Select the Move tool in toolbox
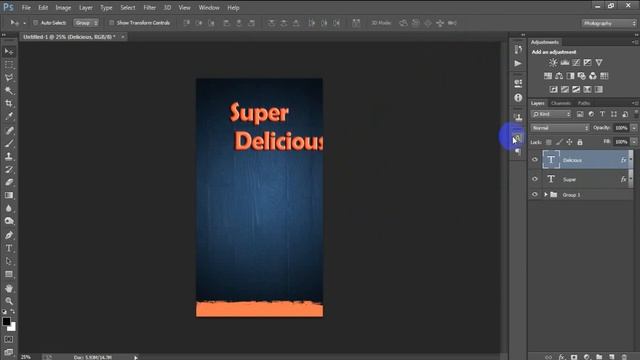The width and height of the screenshot is (640, 360). [9, 52]
